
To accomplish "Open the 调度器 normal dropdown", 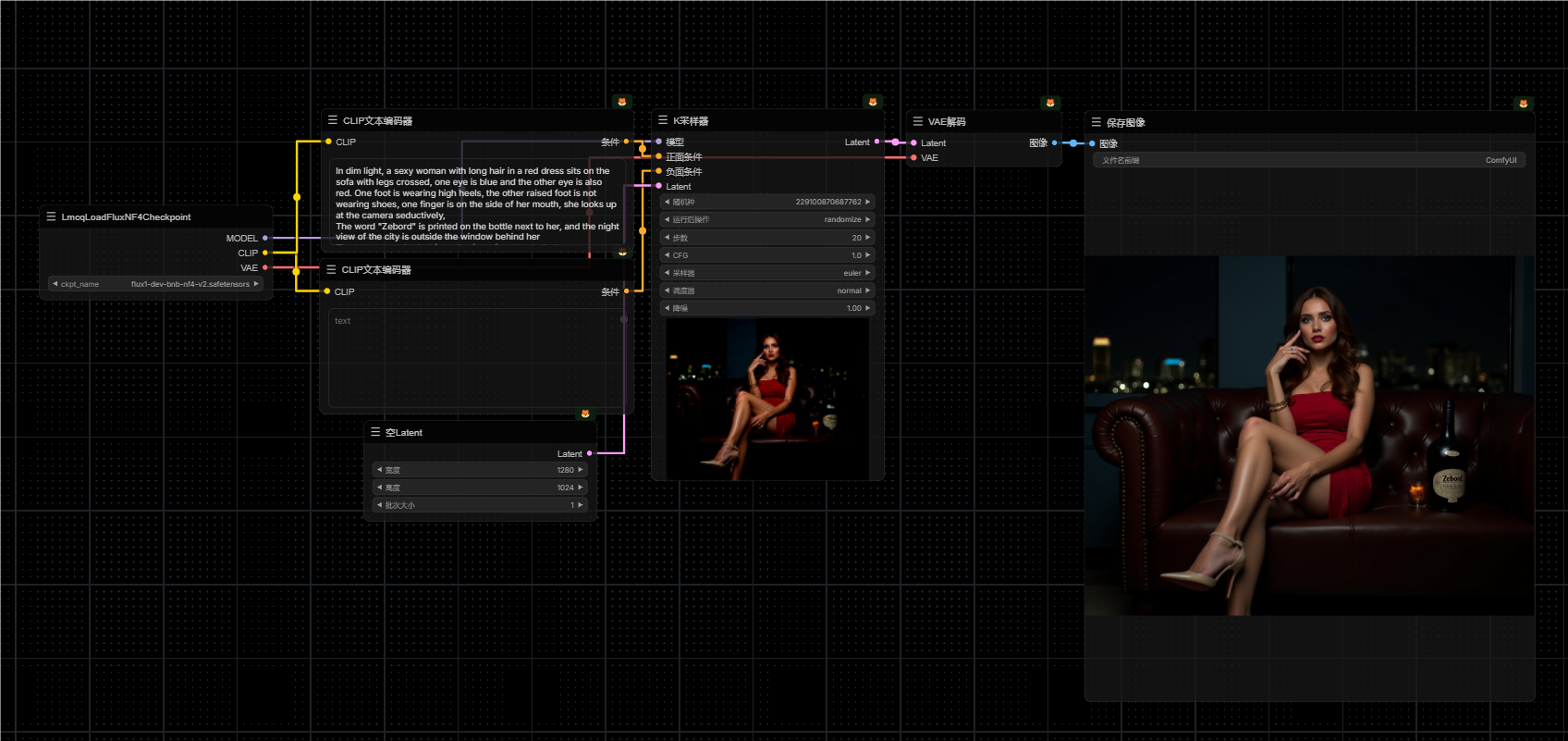I will [767, 290].
